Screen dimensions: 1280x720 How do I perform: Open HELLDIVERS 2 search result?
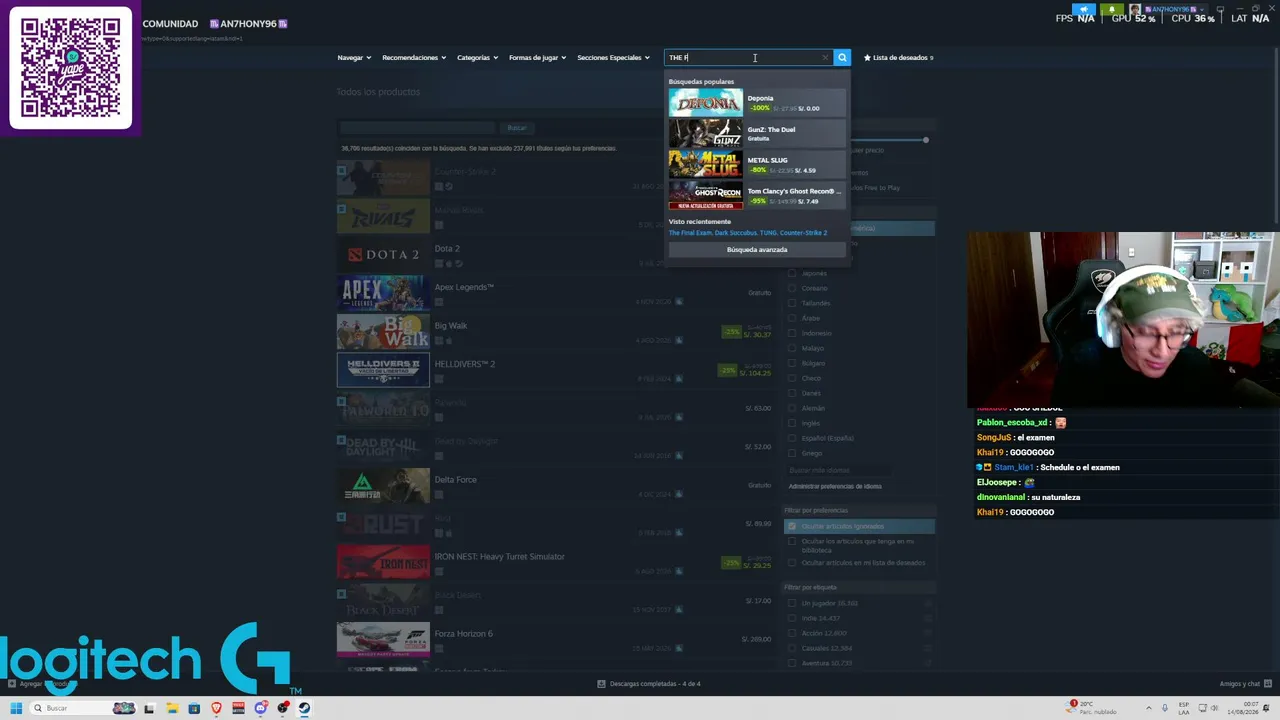(x=555, y=370)
